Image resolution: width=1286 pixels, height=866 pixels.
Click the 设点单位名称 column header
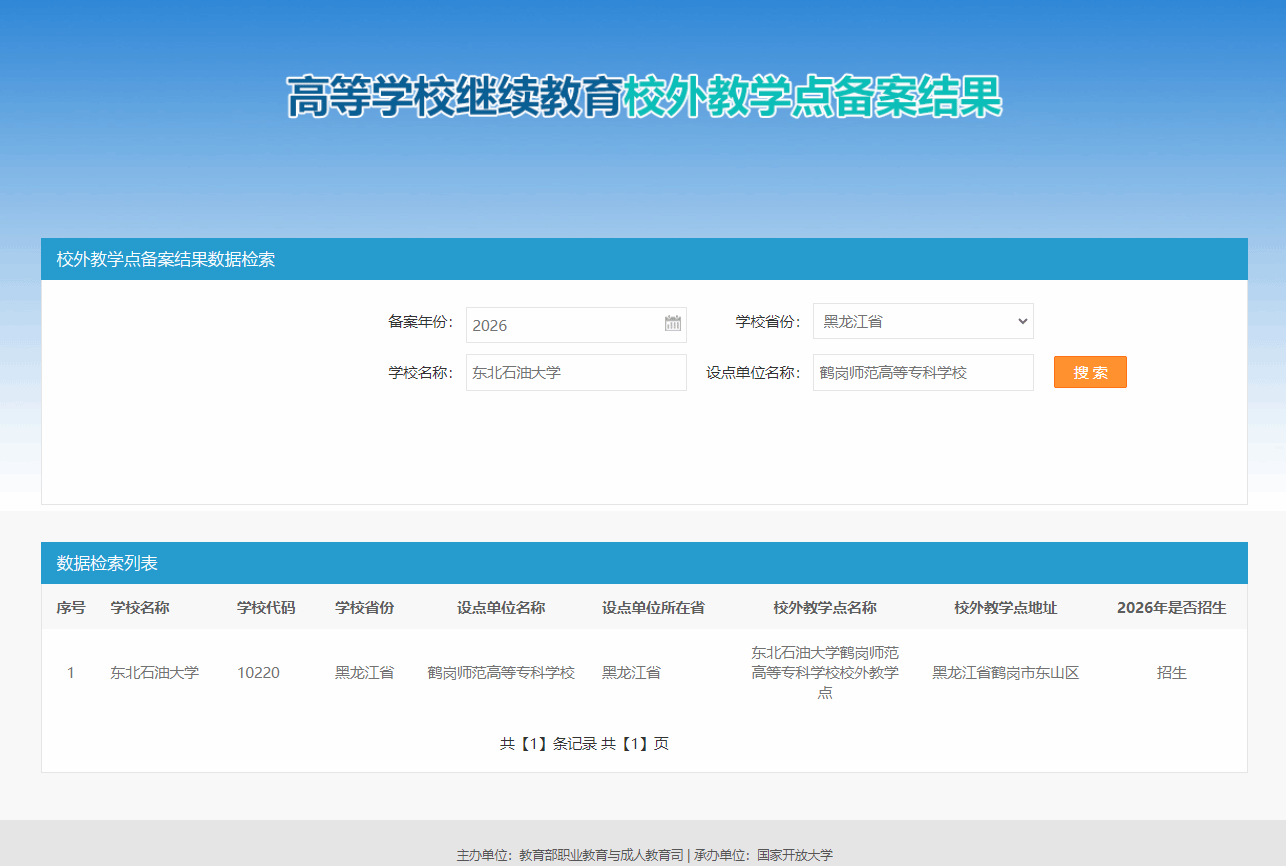pos(501,608)
